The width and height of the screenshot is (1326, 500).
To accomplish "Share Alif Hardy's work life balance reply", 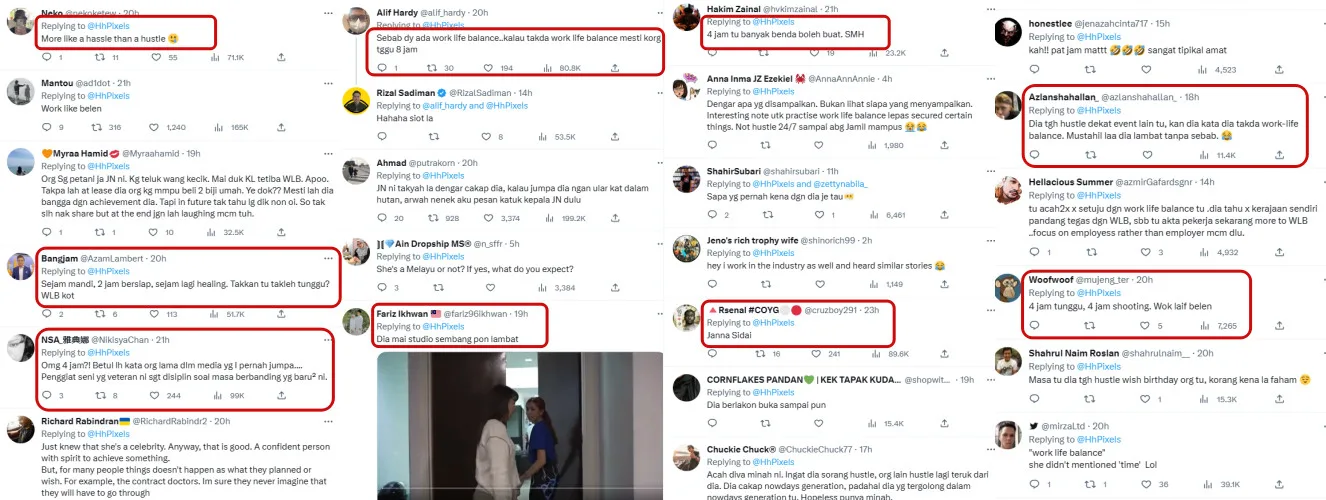I will point(614,68).
